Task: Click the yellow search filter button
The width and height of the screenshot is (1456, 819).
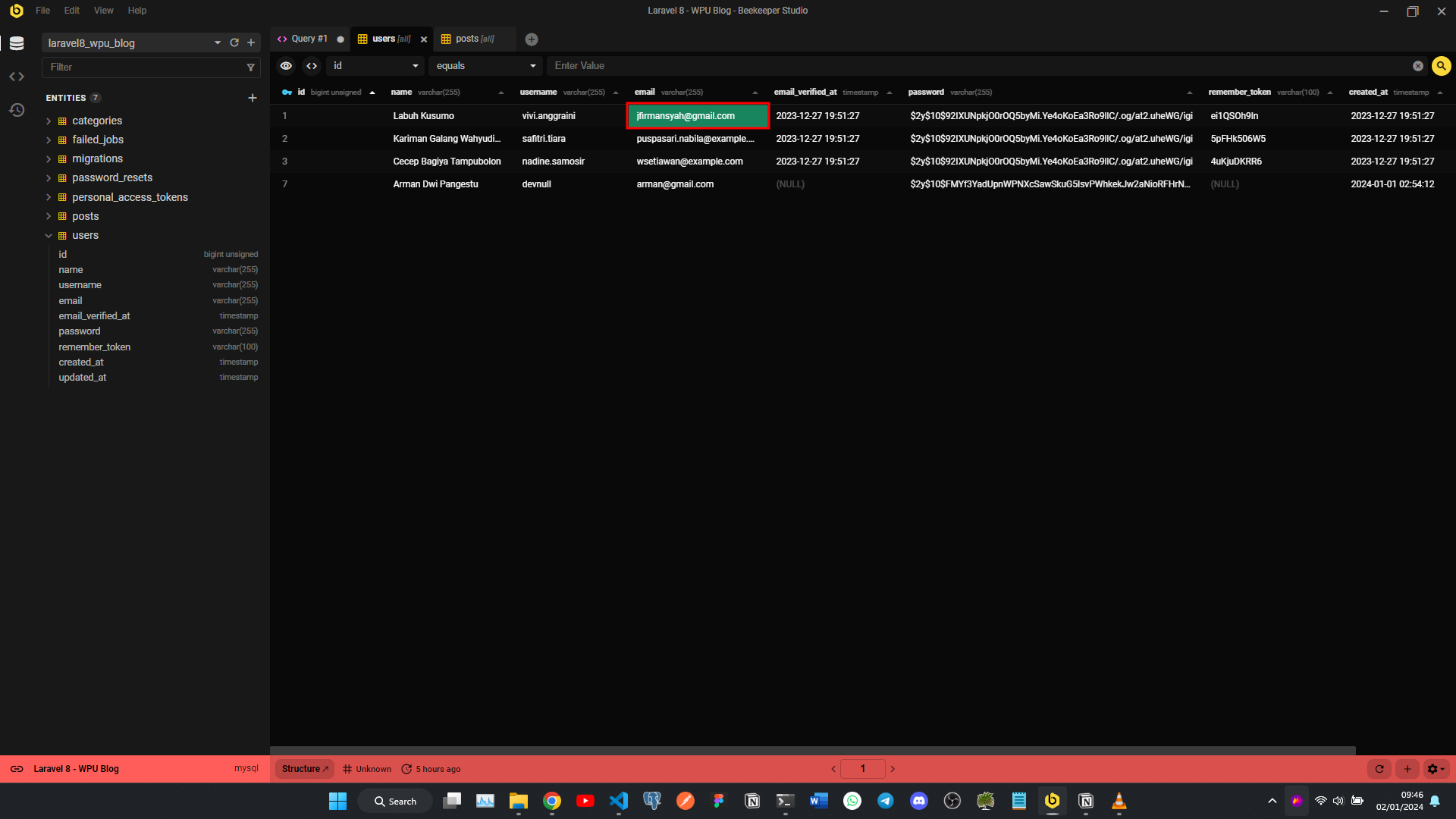Action: [1441, 66]
